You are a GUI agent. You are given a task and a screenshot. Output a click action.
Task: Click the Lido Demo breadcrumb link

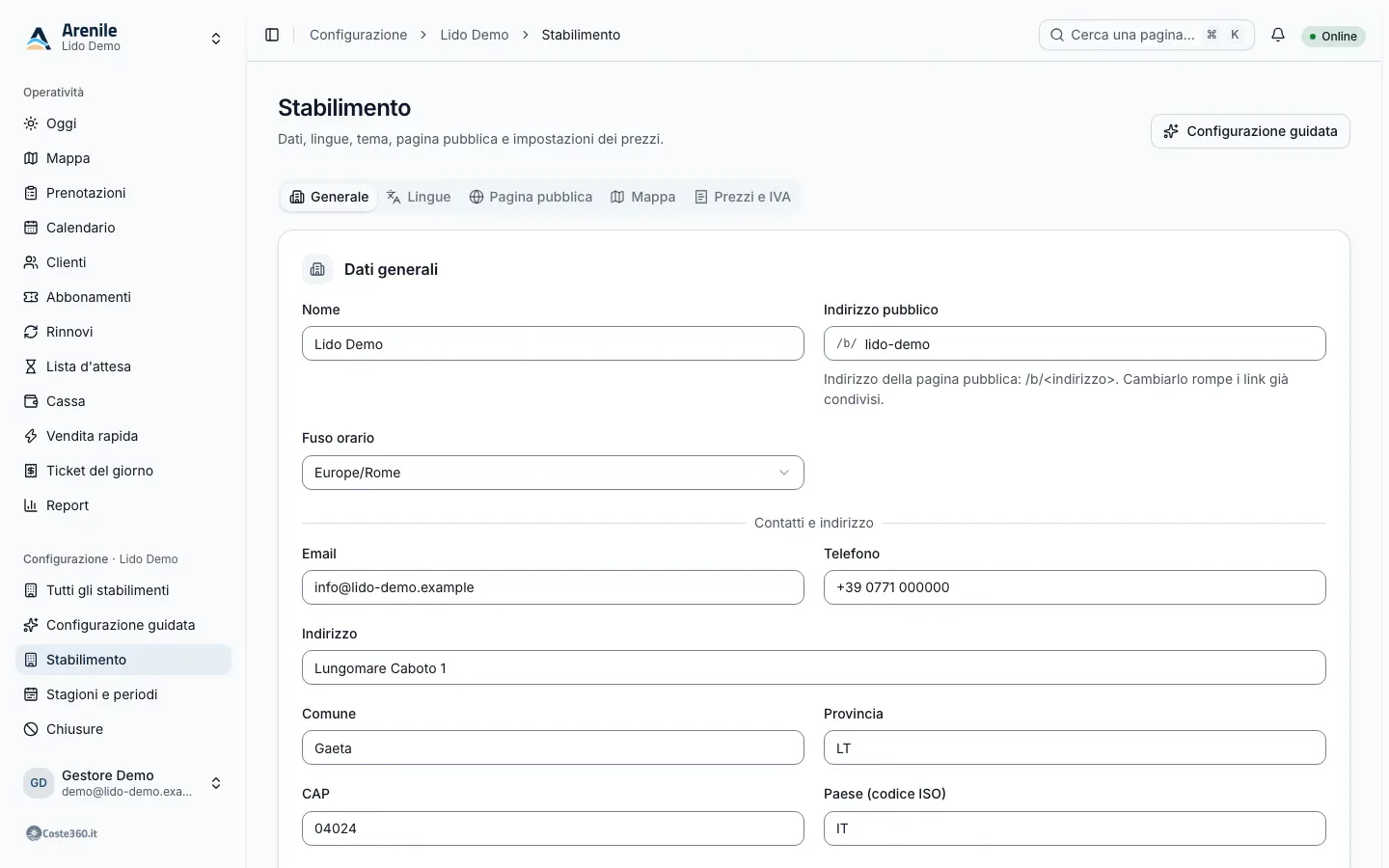[475, 35]
